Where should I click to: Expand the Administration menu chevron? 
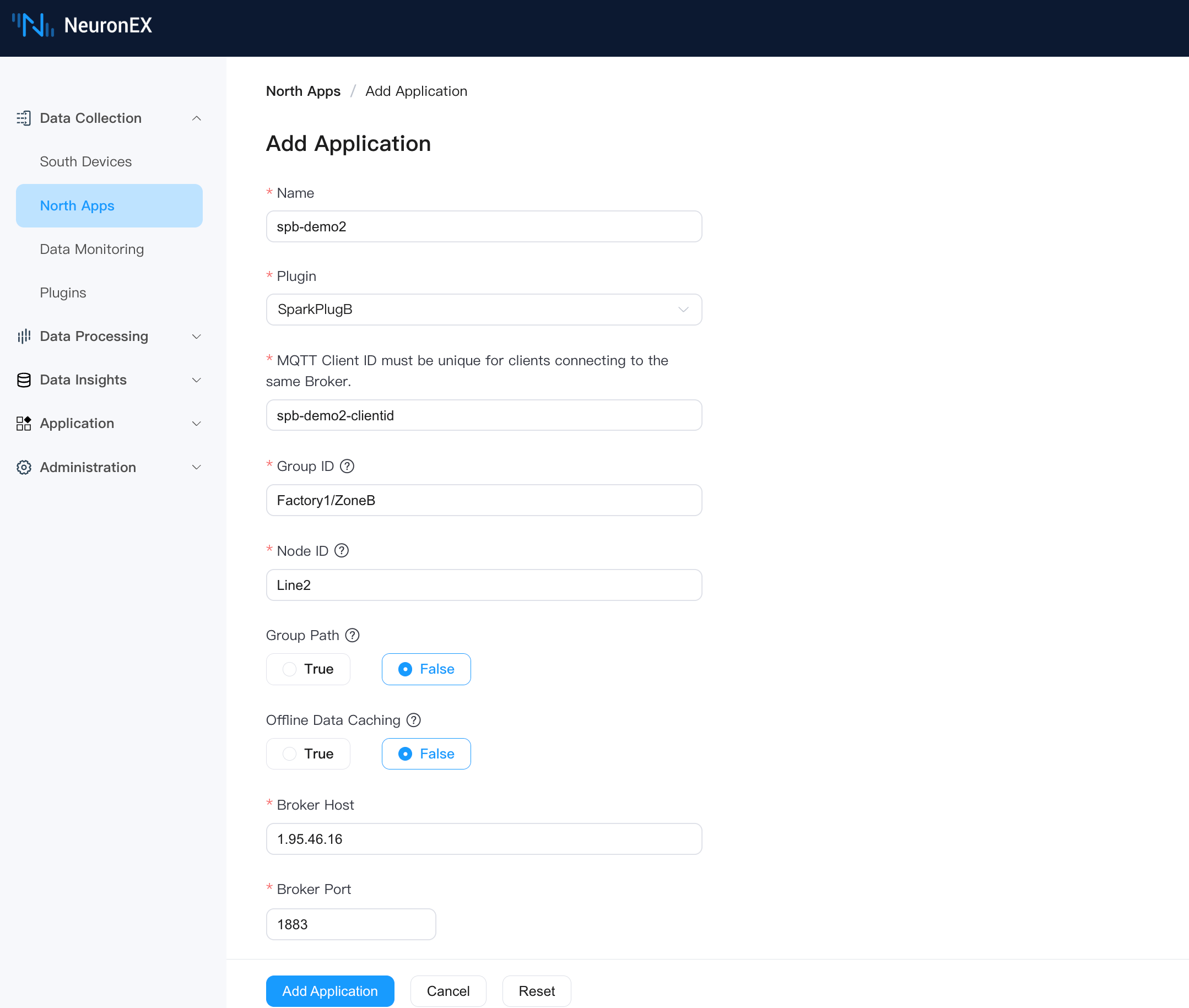tap(196, 468)
